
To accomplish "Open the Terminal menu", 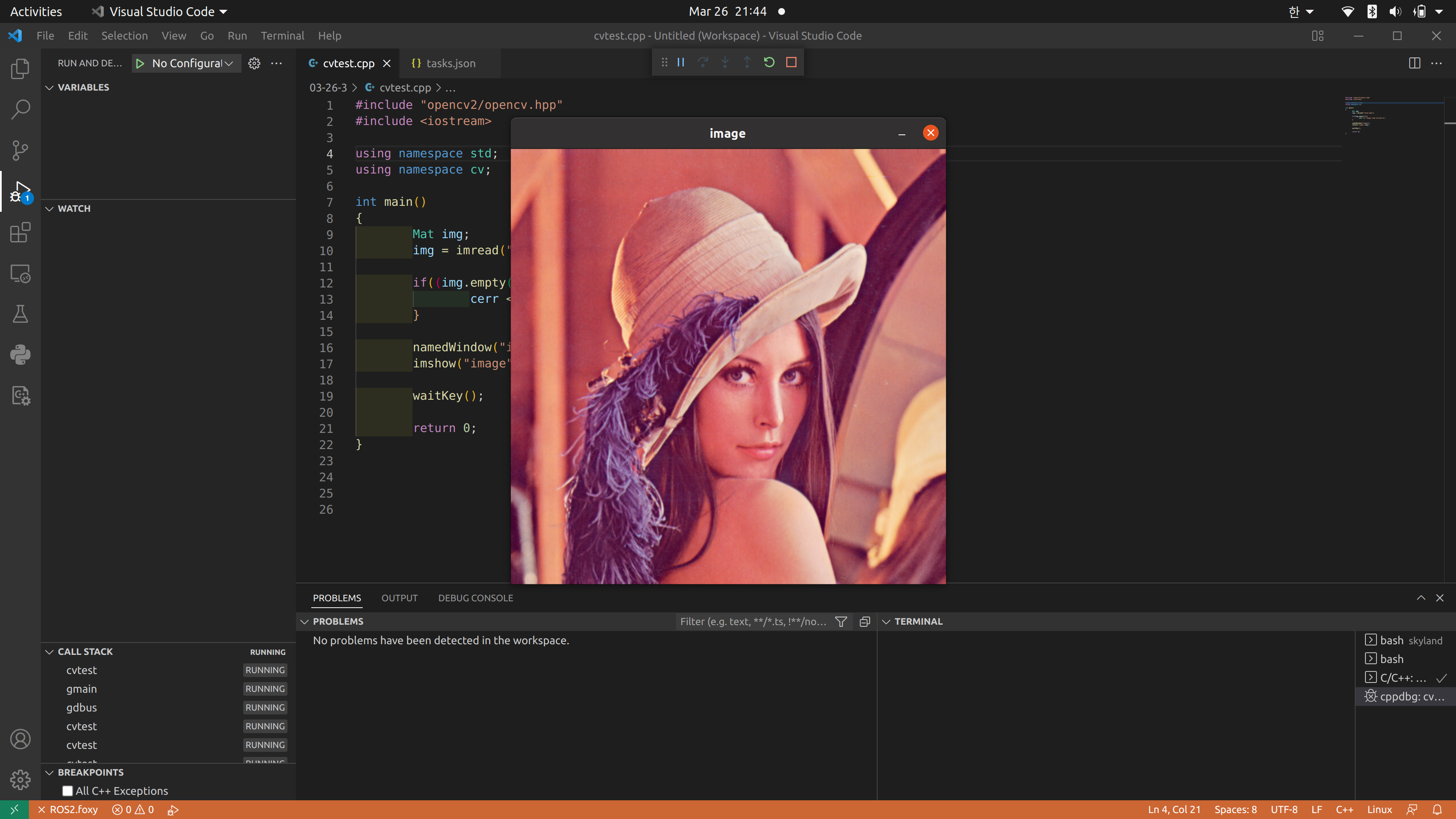I will click(282, 36).
